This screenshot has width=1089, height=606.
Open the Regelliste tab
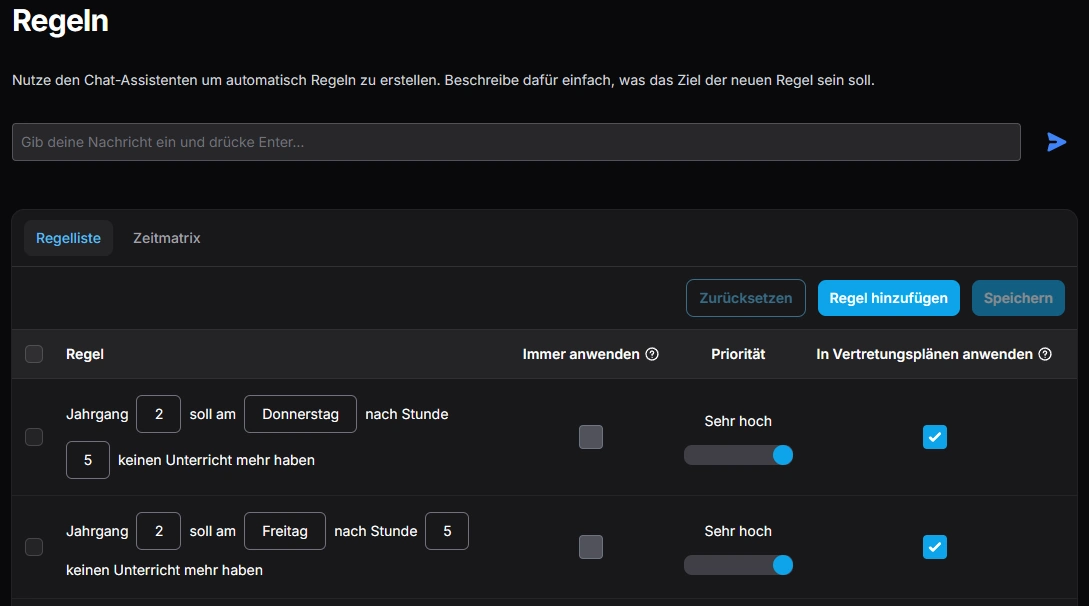click(x=68, y=238)
